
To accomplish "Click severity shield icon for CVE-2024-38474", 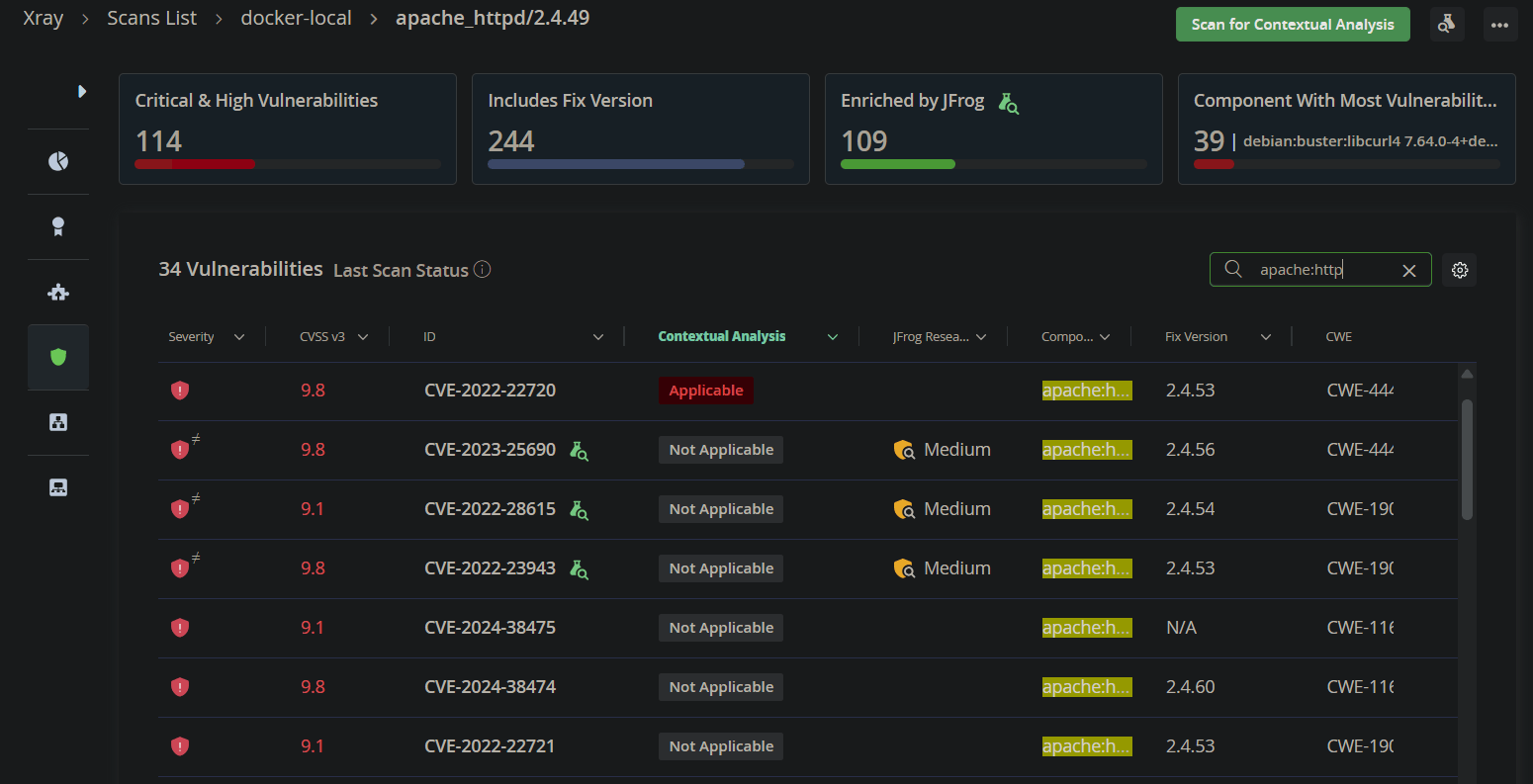I will [x=180, y=687].
